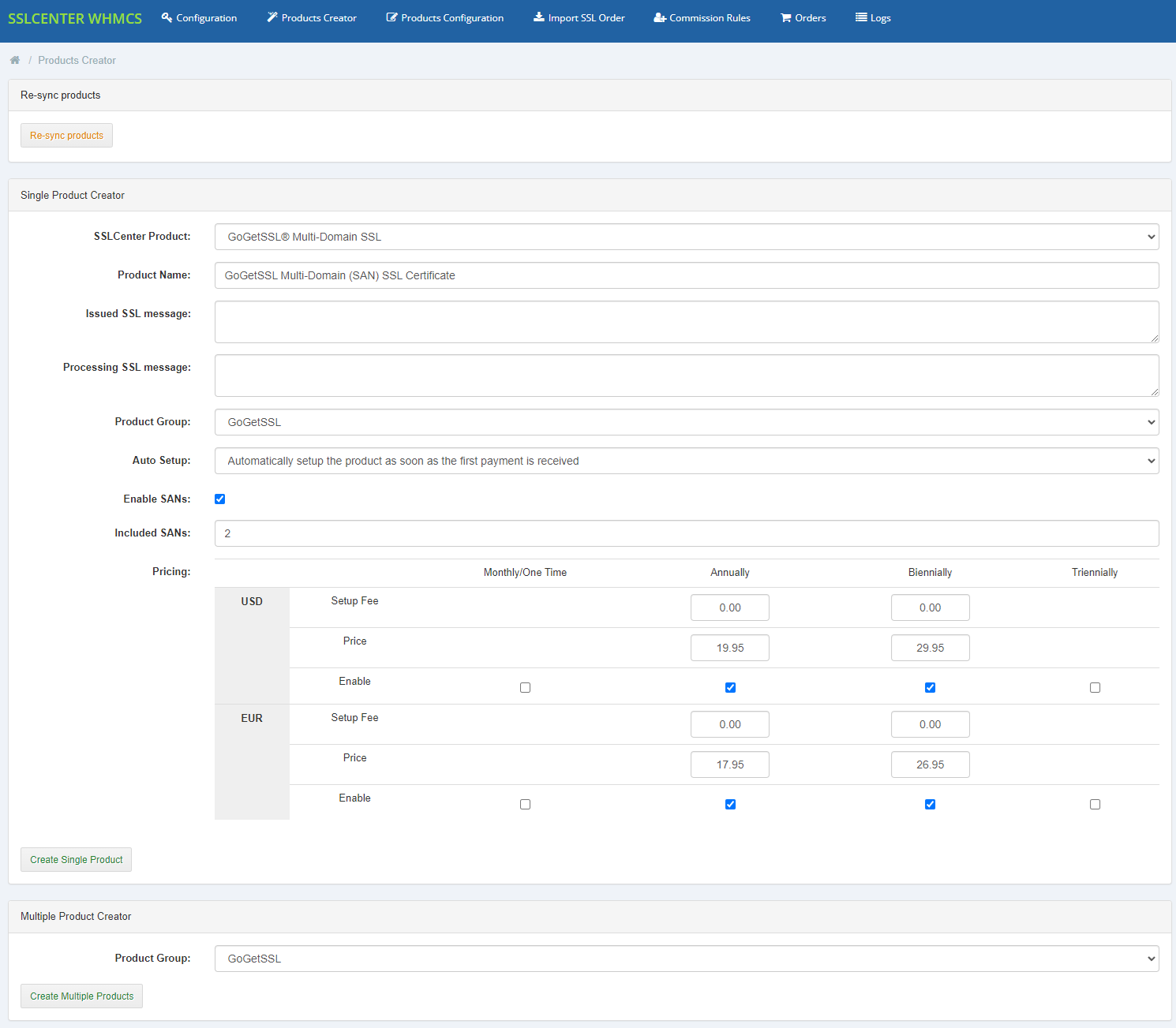Toggle USD Biennially enable checkbox
The width and height of the screenshot is (1176, 1028).
[x=930, y=687]
